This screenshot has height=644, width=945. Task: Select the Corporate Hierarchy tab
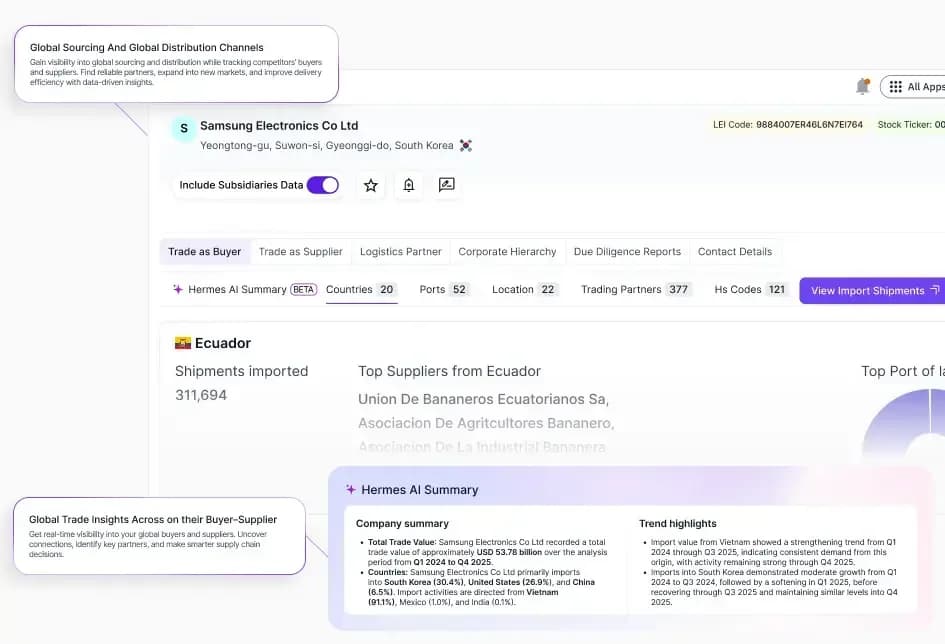(x=507, y=252)
